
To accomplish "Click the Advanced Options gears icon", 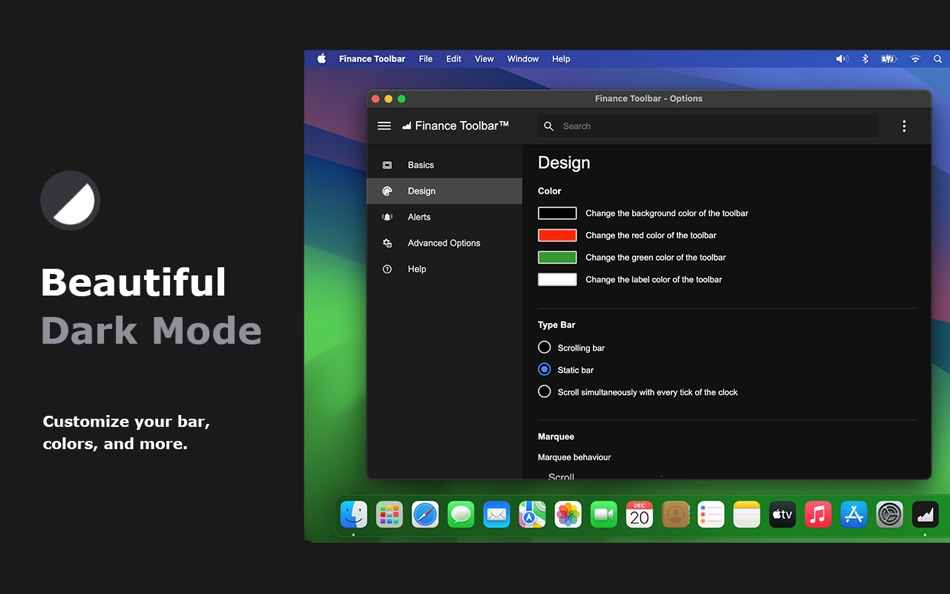I will (x=387, y=243).
